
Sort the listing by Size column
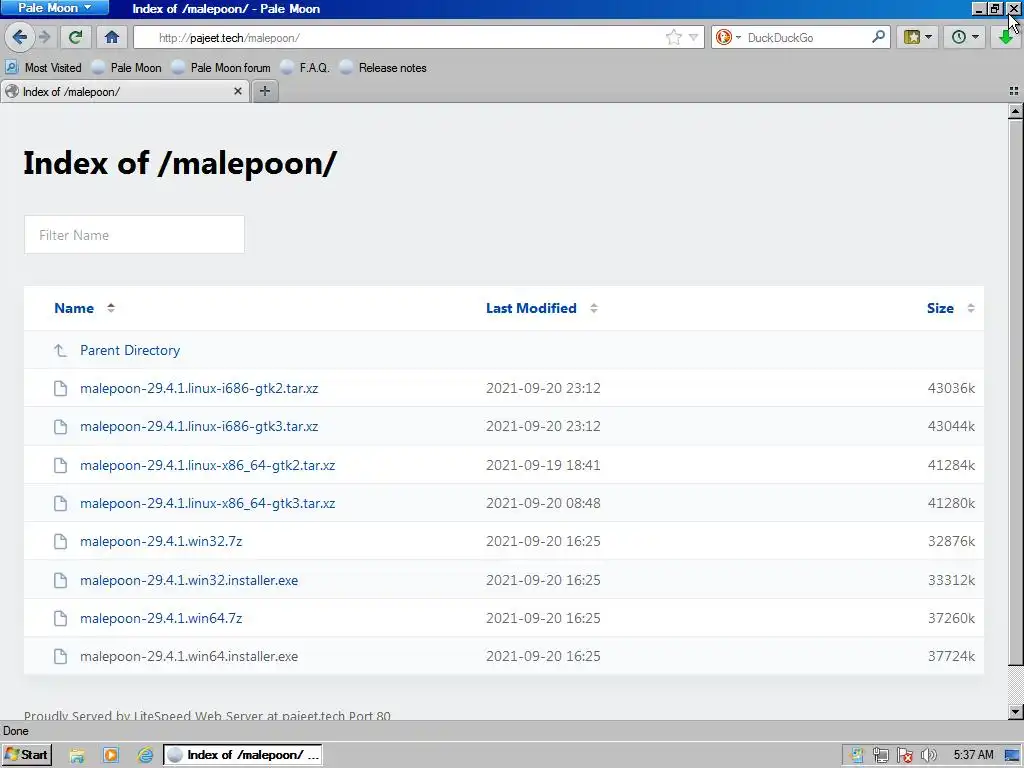coord(940,308)
